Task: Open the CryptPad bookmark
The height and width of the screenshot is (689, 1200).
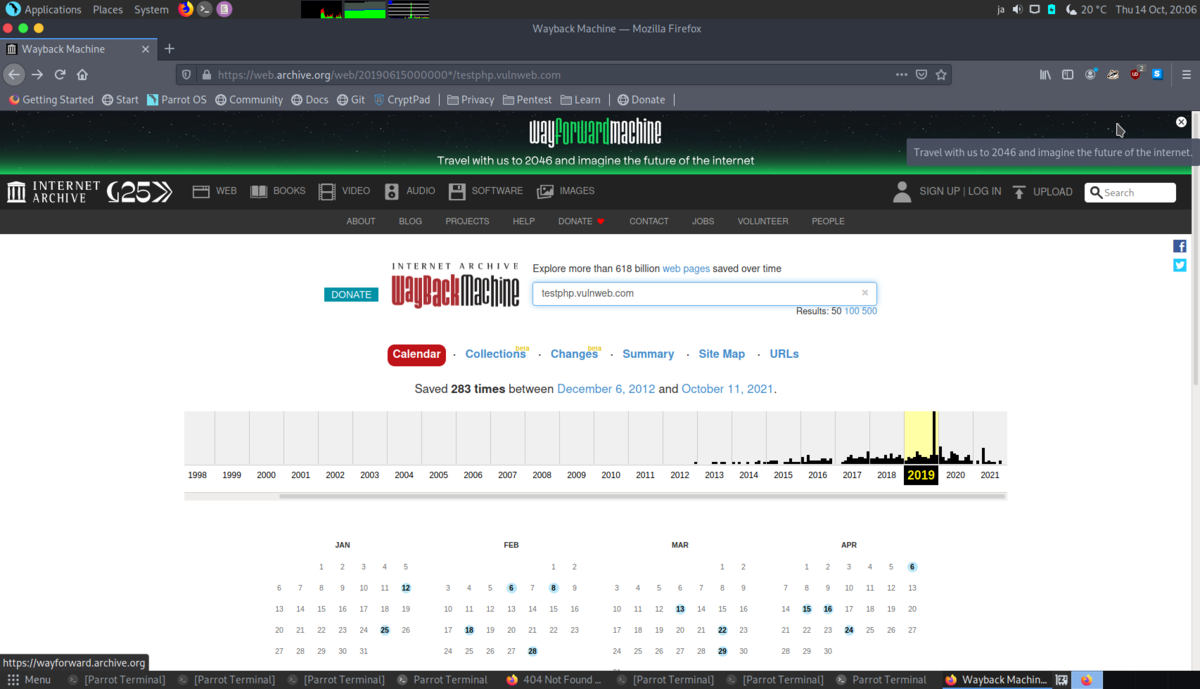Action: [402, 100]
